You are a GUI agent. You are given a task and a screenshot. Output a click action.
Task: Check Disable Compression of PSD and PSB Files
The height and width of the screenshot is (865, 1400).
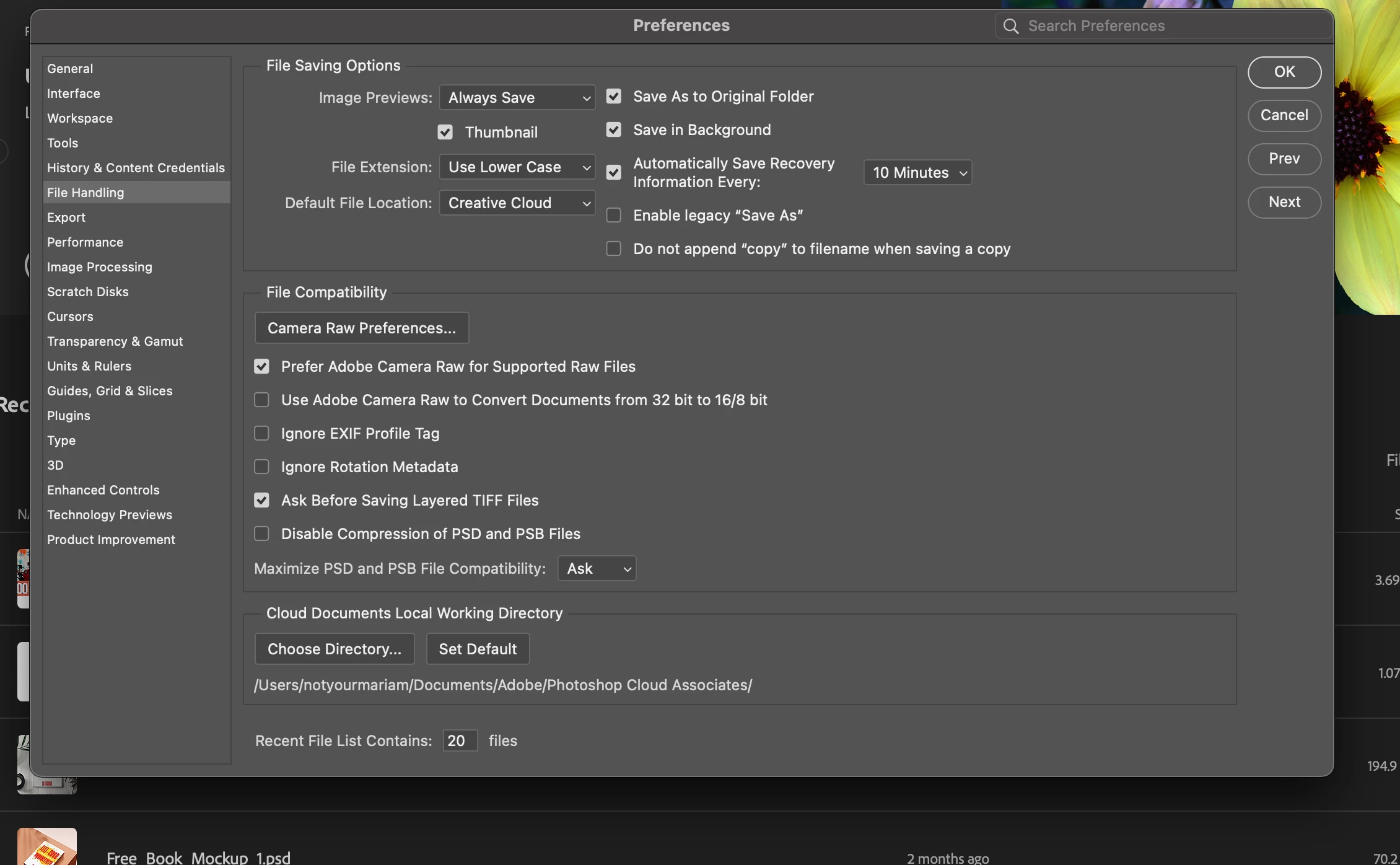click(x=261, y=533)
